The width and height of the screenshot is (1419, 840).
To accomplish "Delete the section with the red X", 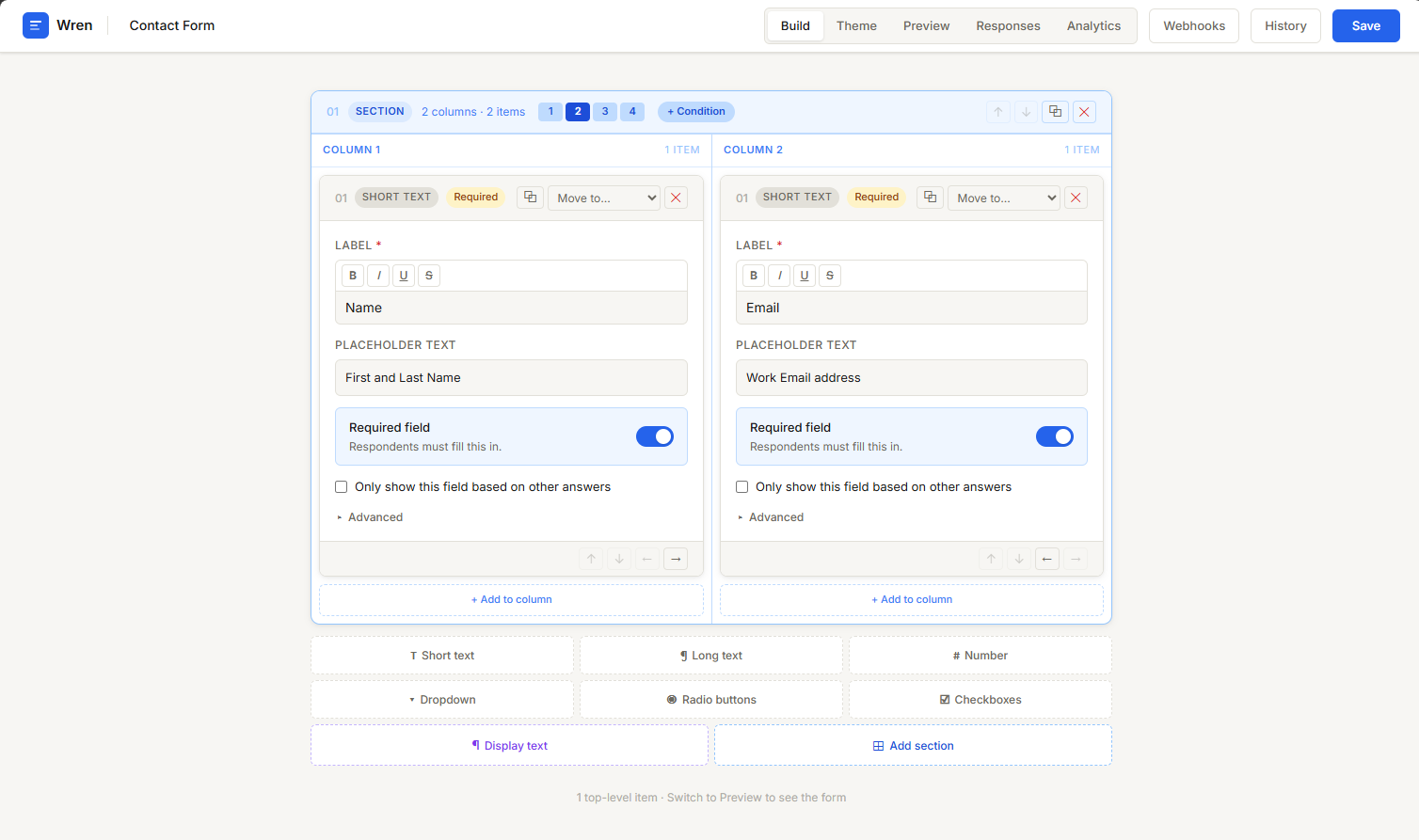I will (1084, 112).
